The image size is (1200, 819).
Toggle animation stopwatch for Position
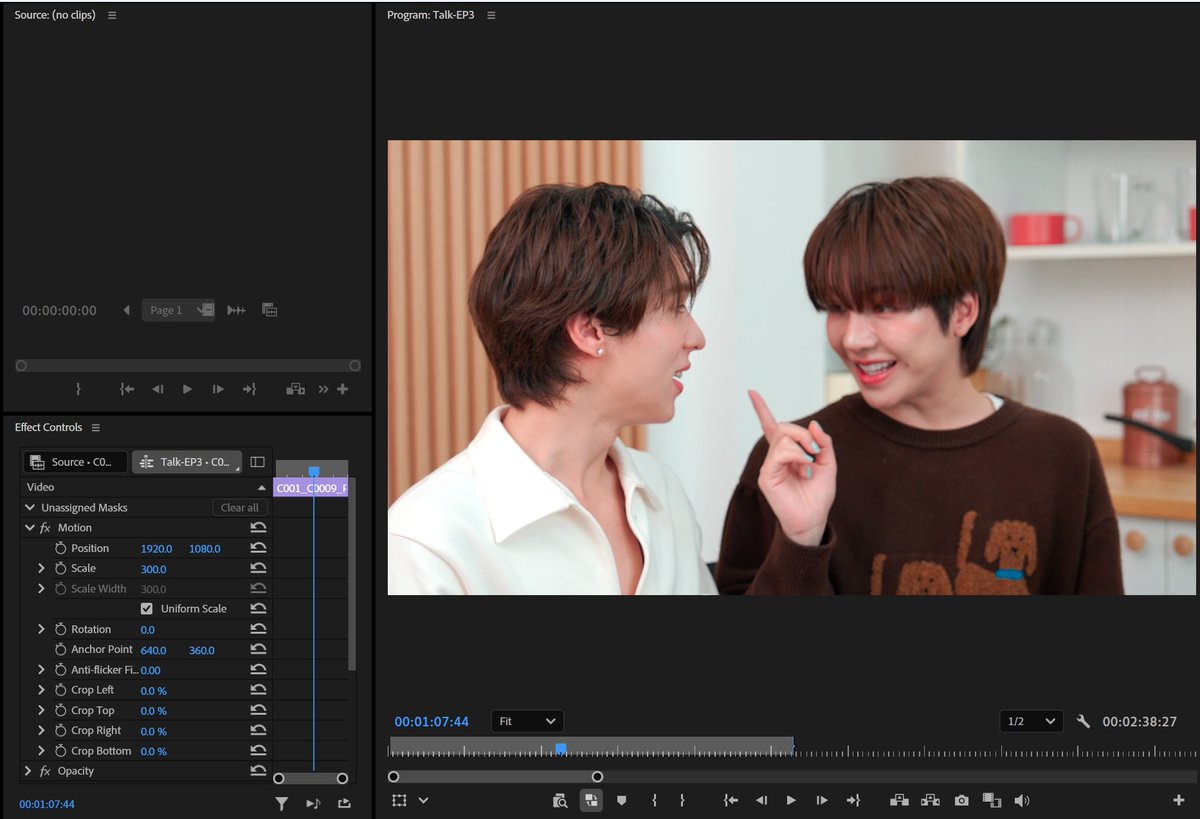[60, 548]
